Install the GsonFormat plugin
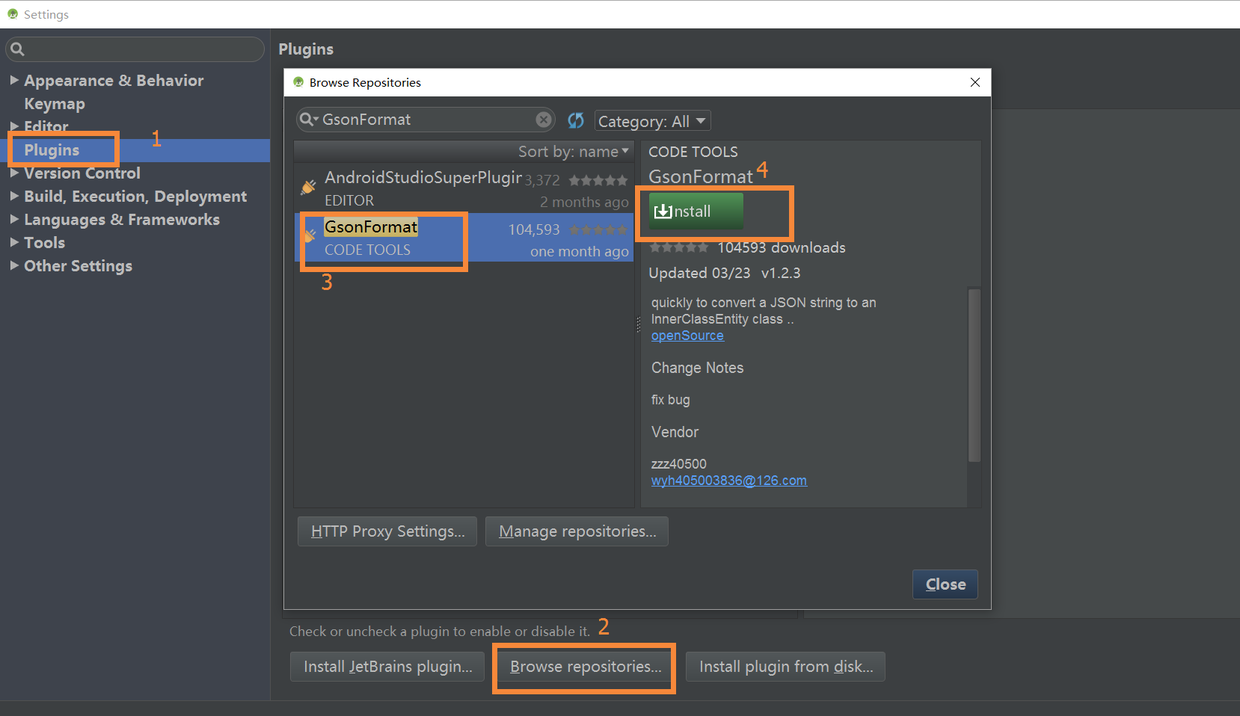Viewport: 1240px width, 716px height. (x=696, y=211)
